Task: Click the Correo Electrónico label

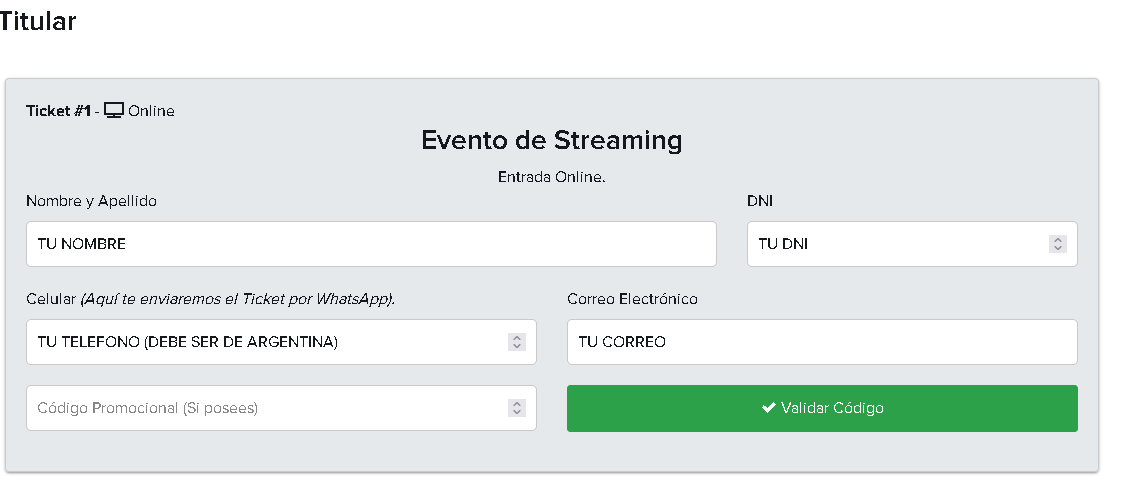Action: tap(632, 299)
